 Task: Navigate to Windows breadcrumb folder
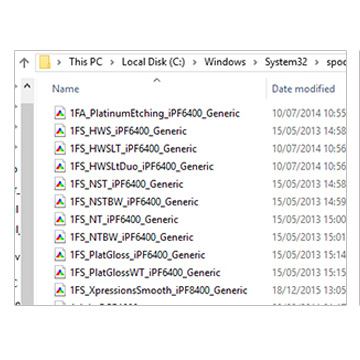225,62
